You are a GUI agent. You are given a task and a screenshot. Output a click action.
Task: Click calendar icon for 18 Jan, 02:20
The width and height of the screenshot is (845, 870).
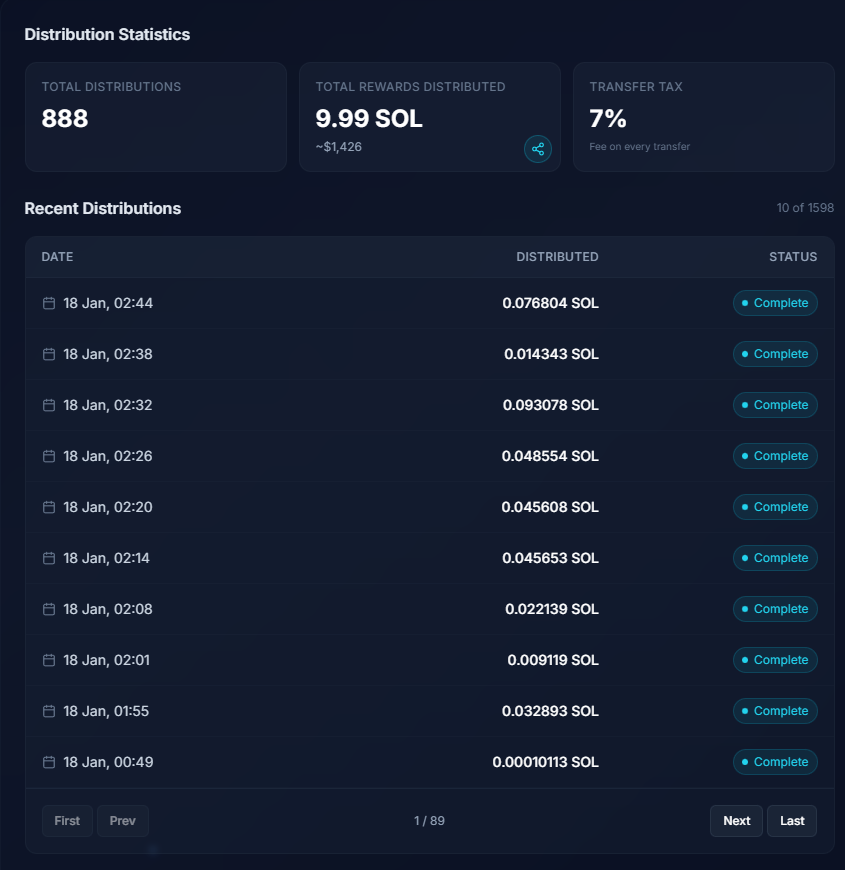click(49, 507)
